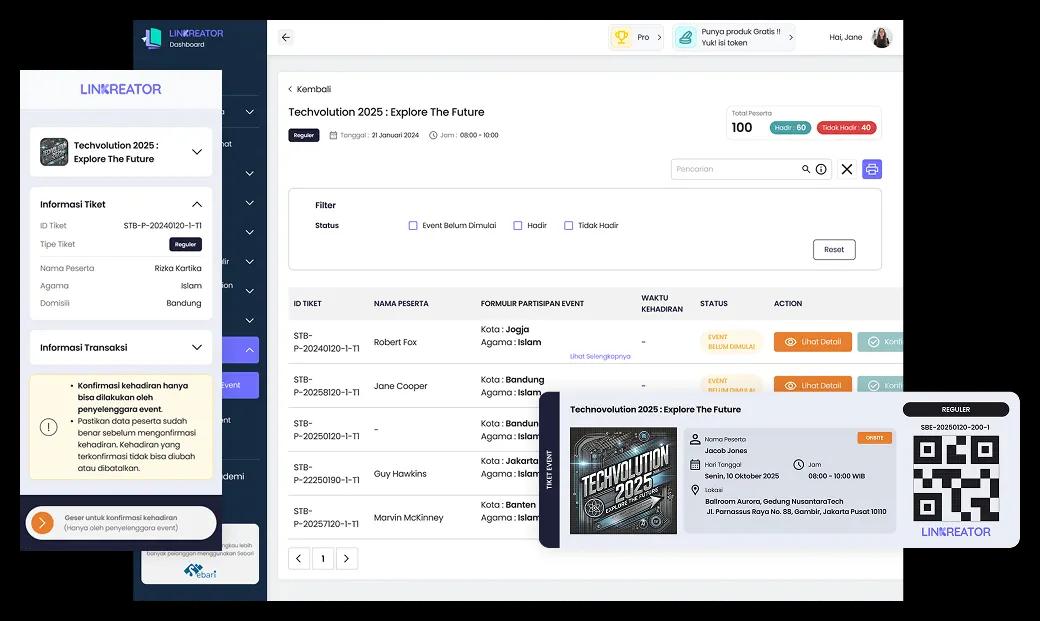Click the back arrow icon in top bar
This screenshot has height=621, width=1040.
[x=286, y=37]
